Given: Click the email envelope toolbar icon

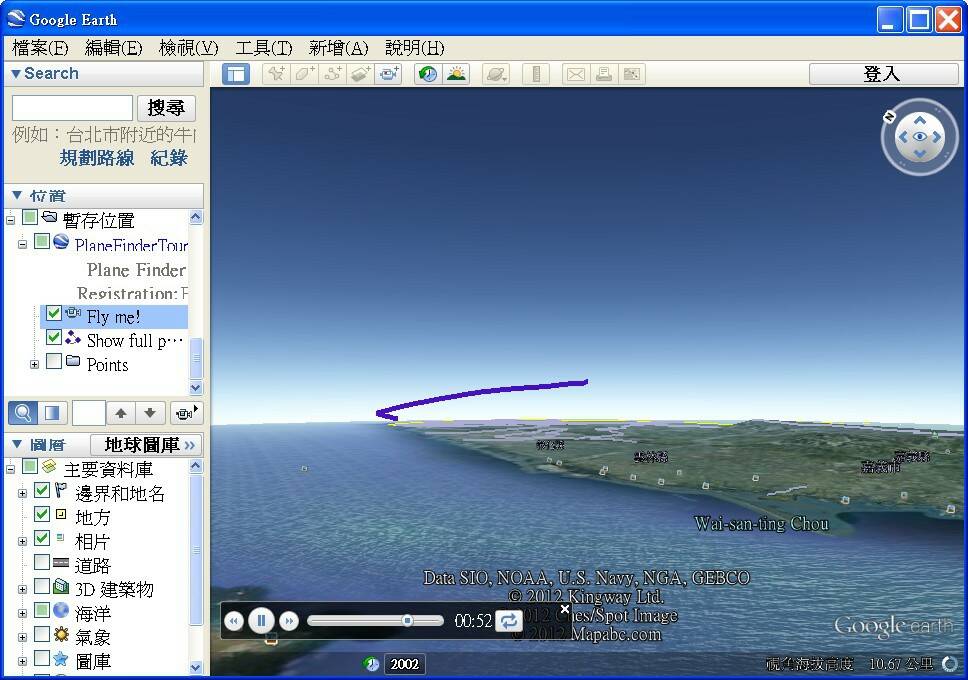Looking at the screenshot, I should (x=575, y=74).
